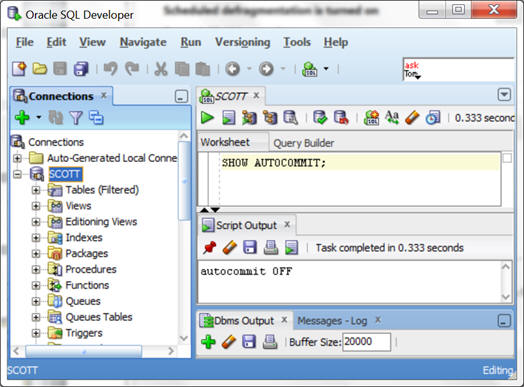Close the SCOTT worksheet tab

[256, 96]
